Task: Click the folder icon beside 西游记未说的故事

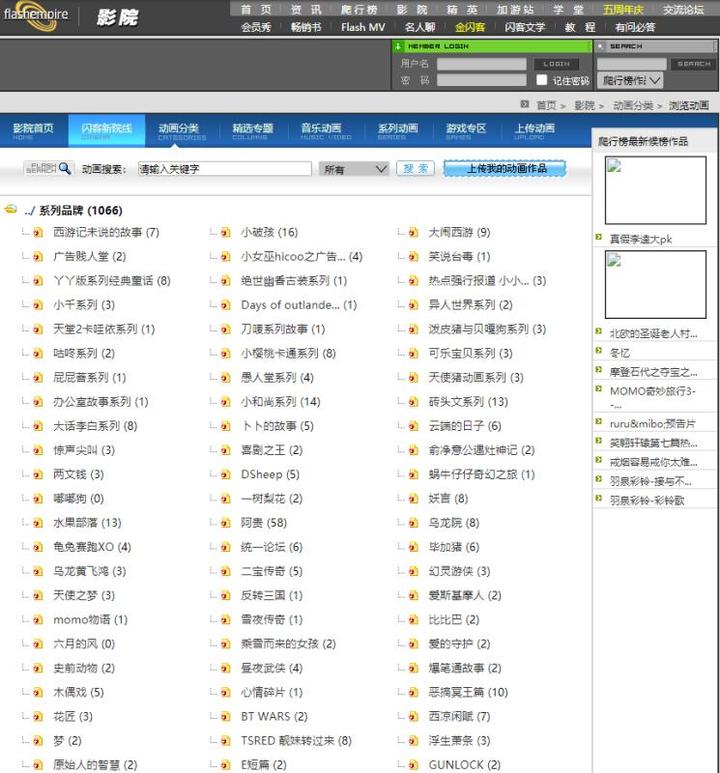Action: click(x=37, y=233)
